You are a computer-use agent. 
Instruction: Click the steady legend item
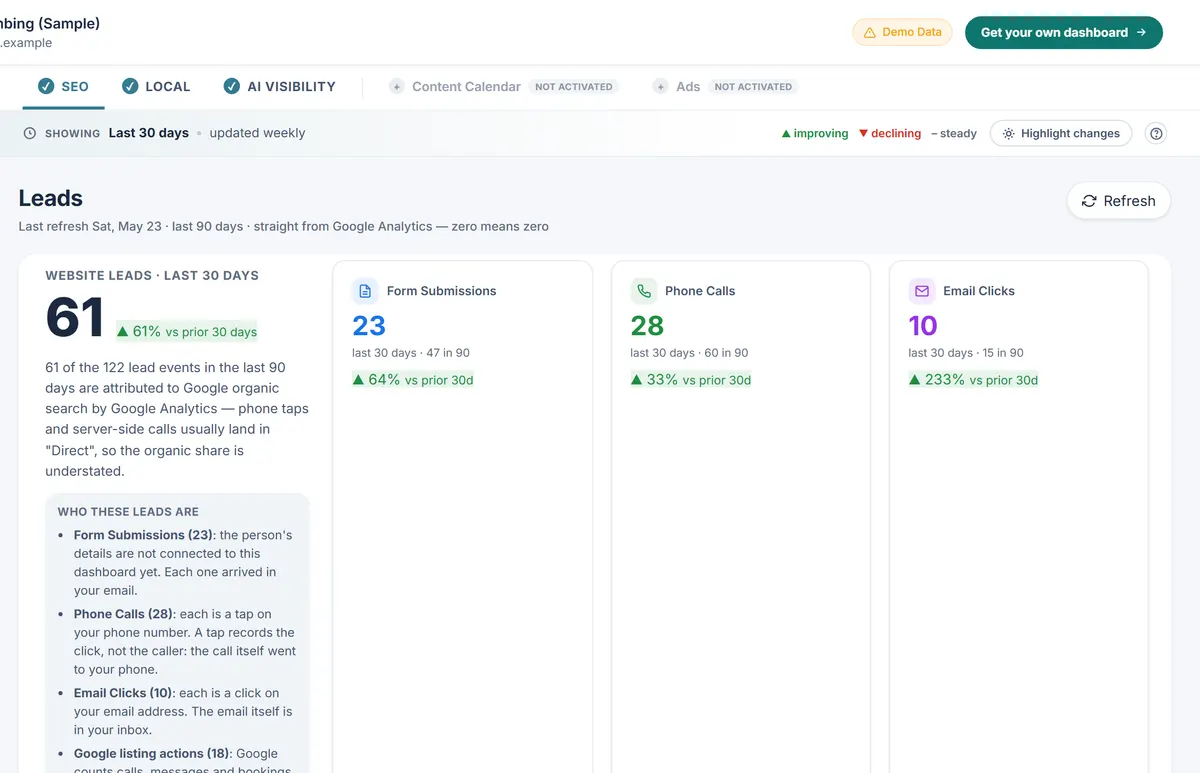(x=954, y=133)
